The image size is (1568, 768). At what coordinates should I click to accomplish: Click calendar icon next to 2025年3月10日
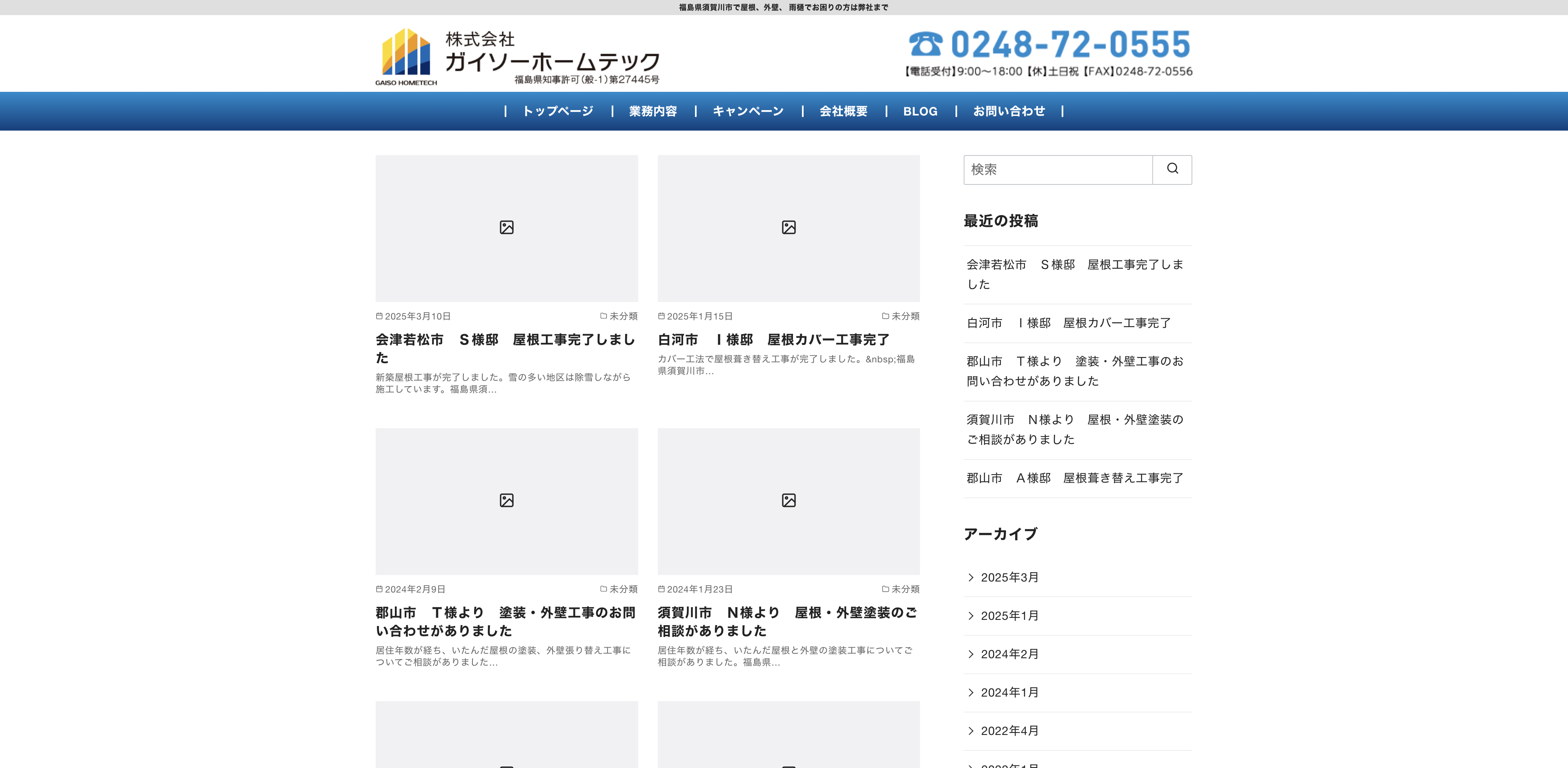[379, 316]
